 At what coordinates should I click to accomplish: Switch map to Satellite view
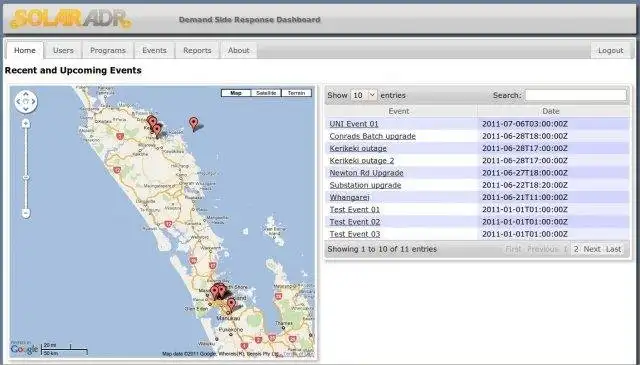[x=266, y=93]
